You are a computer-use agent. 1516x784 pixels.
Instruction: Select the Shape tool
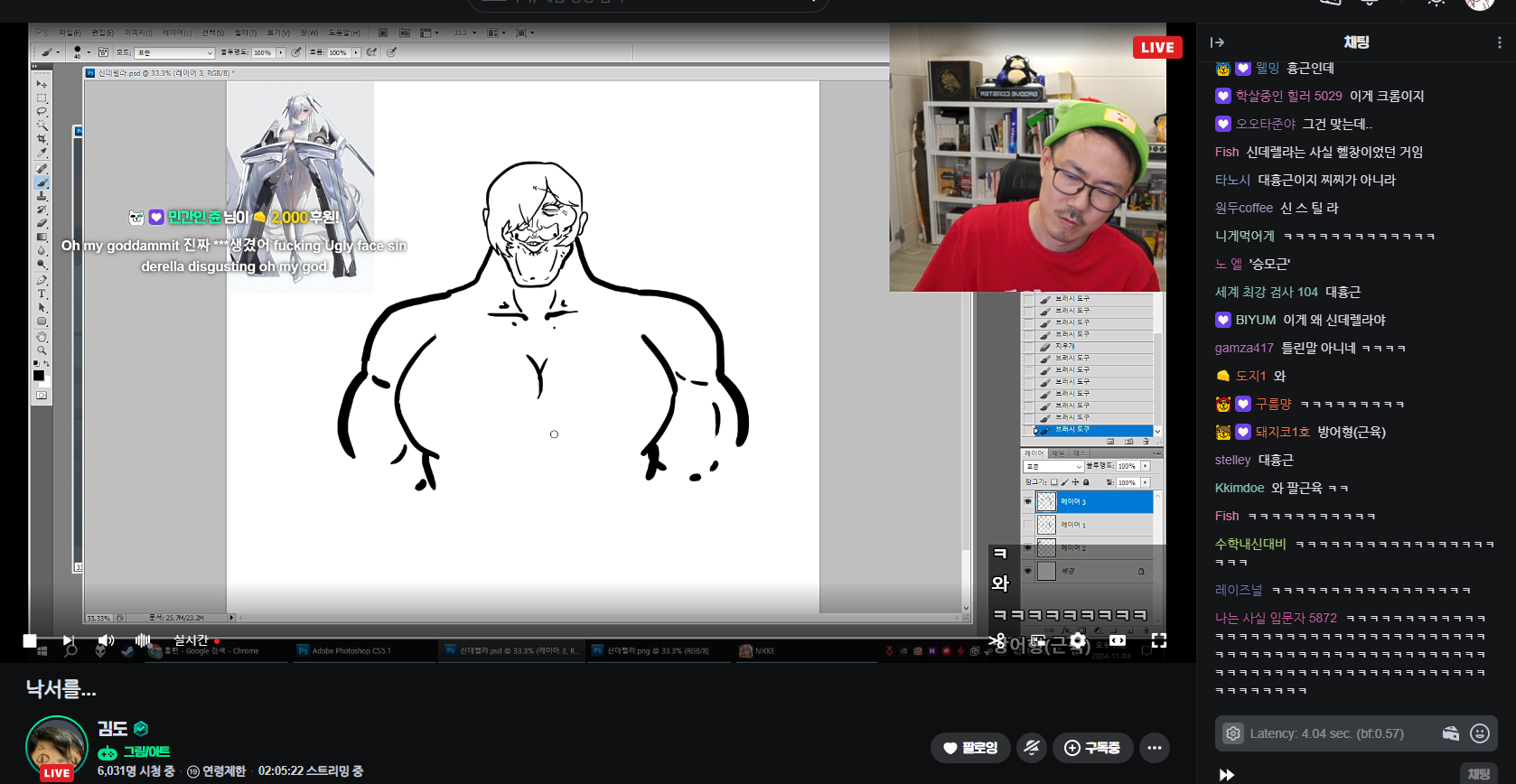coord(42,321)
